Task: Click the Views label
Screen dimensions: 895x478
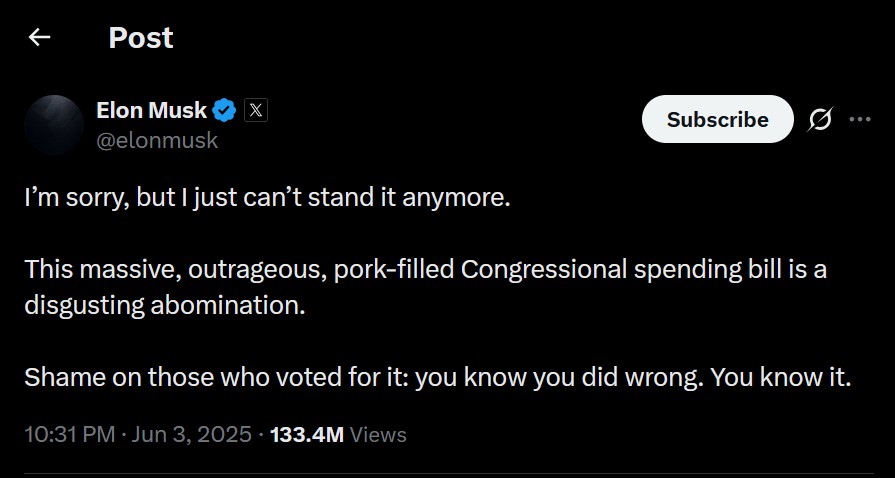Action: (x=379, y=434)
